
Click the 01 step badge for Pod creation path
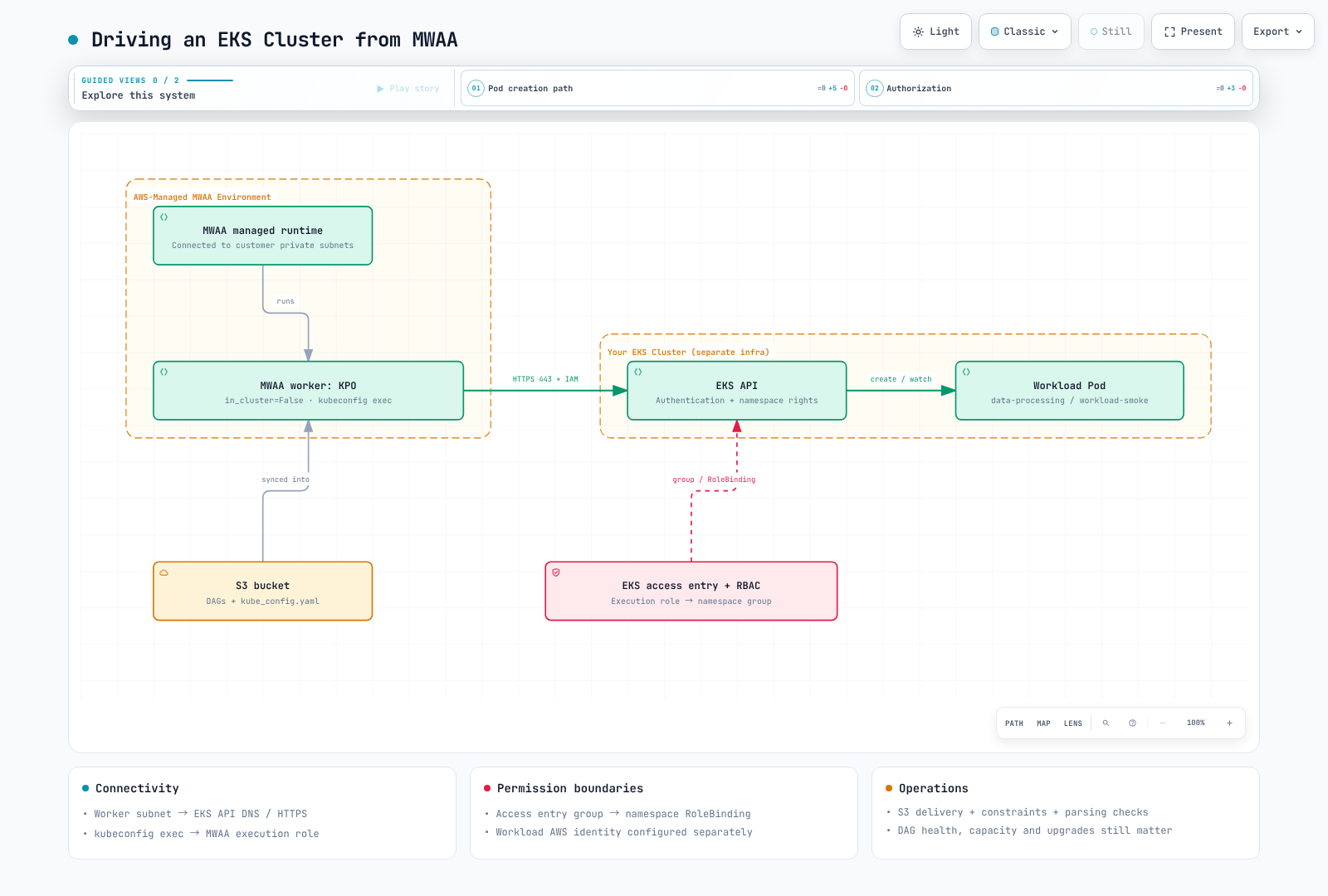(476, 88)
